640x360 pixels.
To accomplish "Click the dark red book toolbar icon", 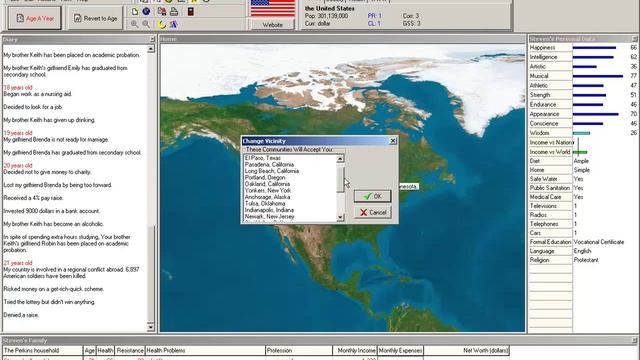I will tap(190, 11).
